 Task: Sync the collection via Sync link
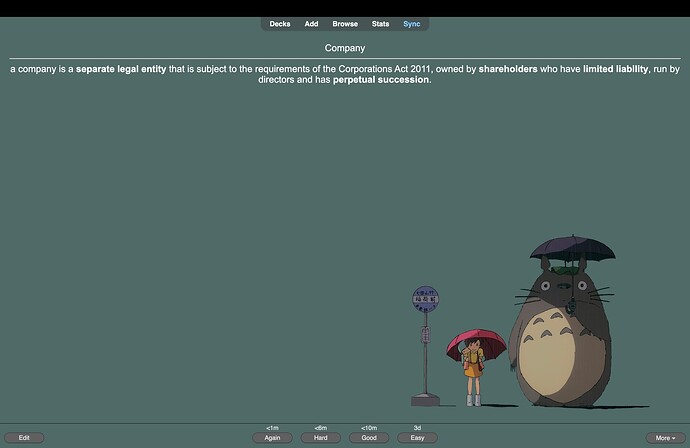412,24
